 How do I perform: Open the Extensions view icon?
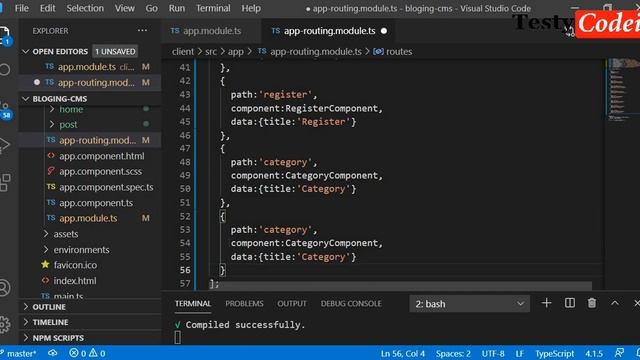click(5, 182)
